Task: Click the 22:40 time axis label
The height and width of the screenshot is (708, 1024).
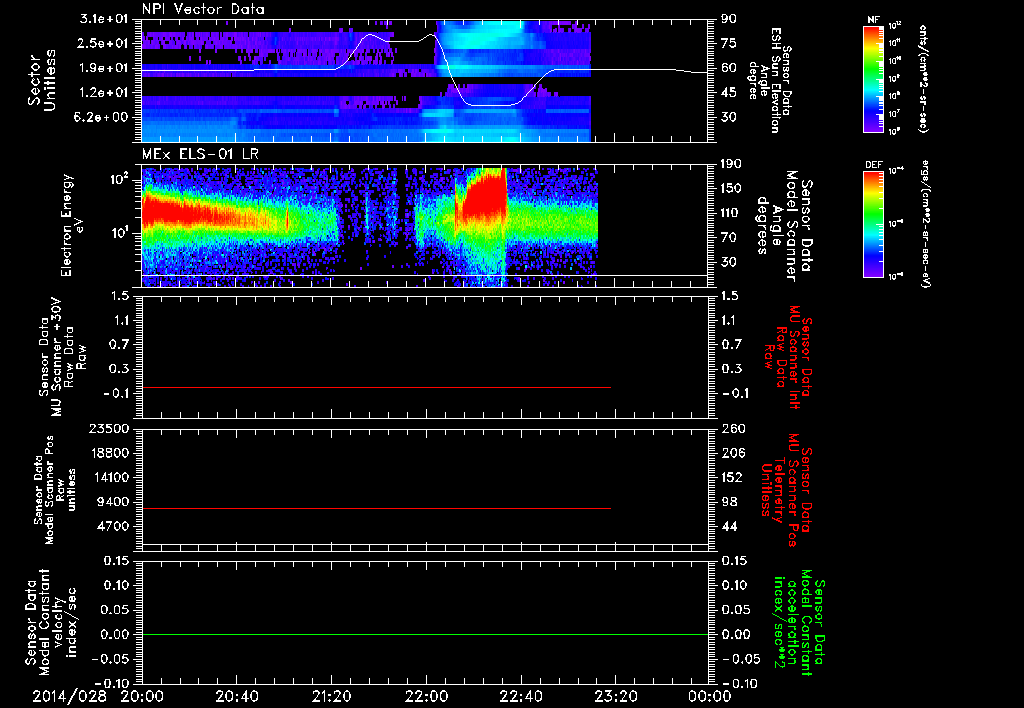Action: [520, 697]
